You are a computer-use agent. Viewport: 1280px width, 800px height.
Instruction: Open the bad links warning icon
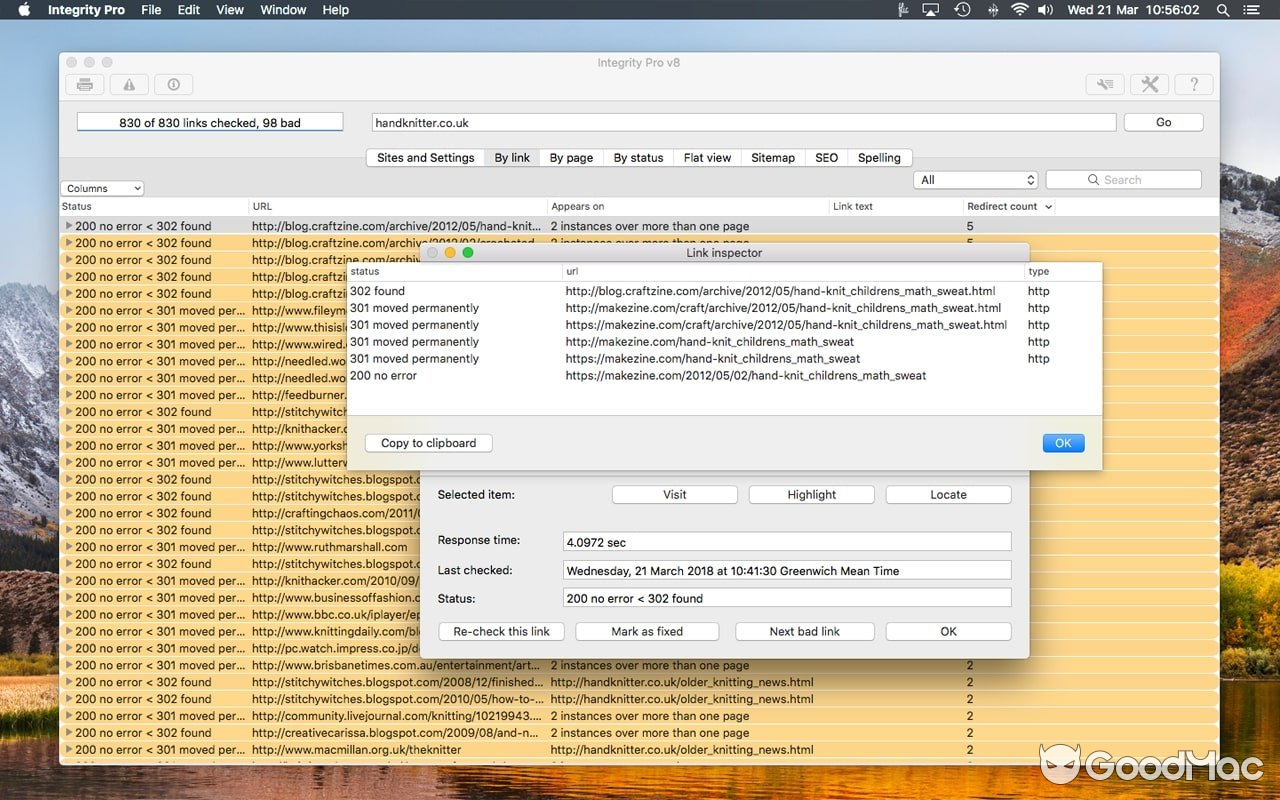pos(129,84)
